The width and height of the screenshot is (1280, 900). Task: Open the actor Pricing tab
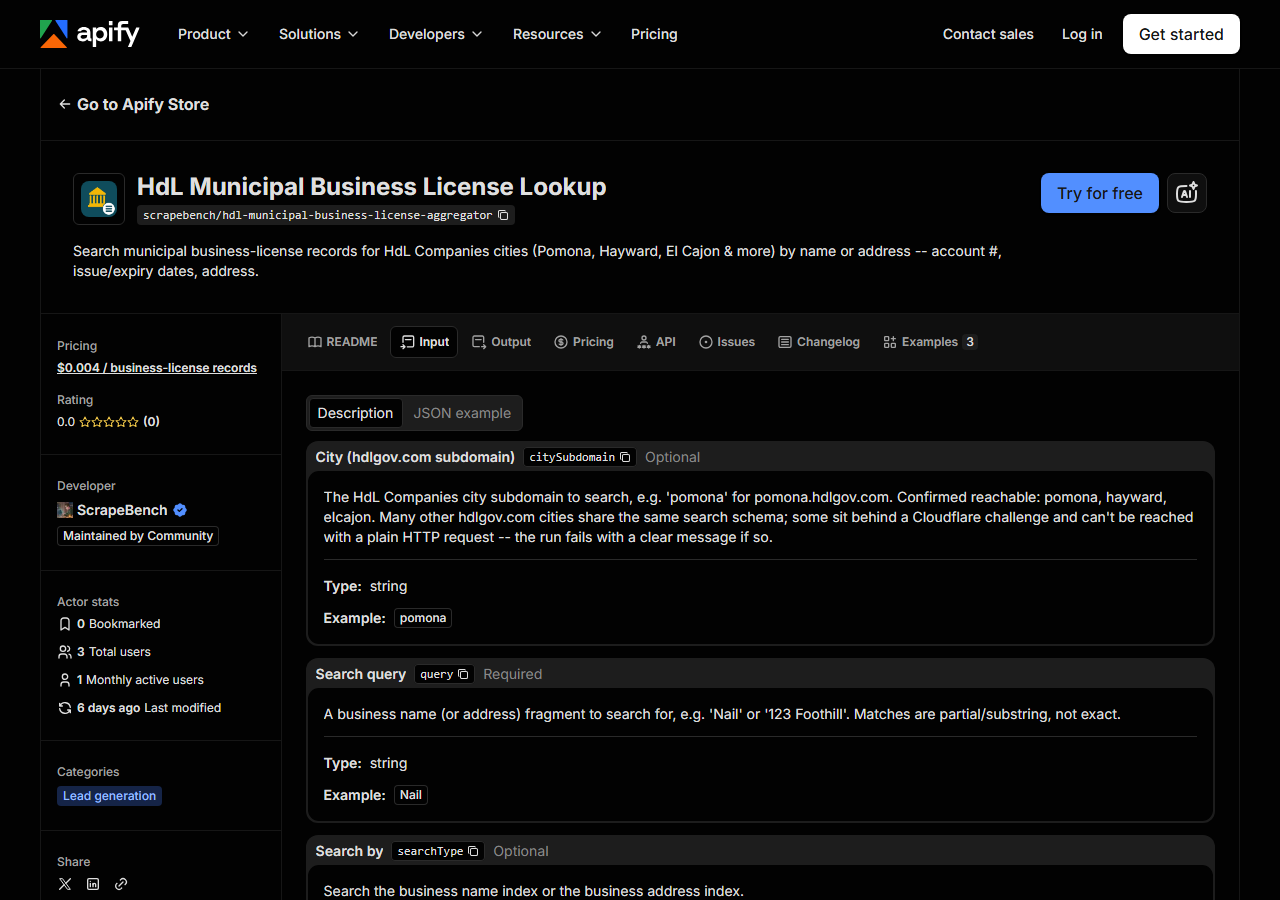pyautogui.click(x=584, y=342)
